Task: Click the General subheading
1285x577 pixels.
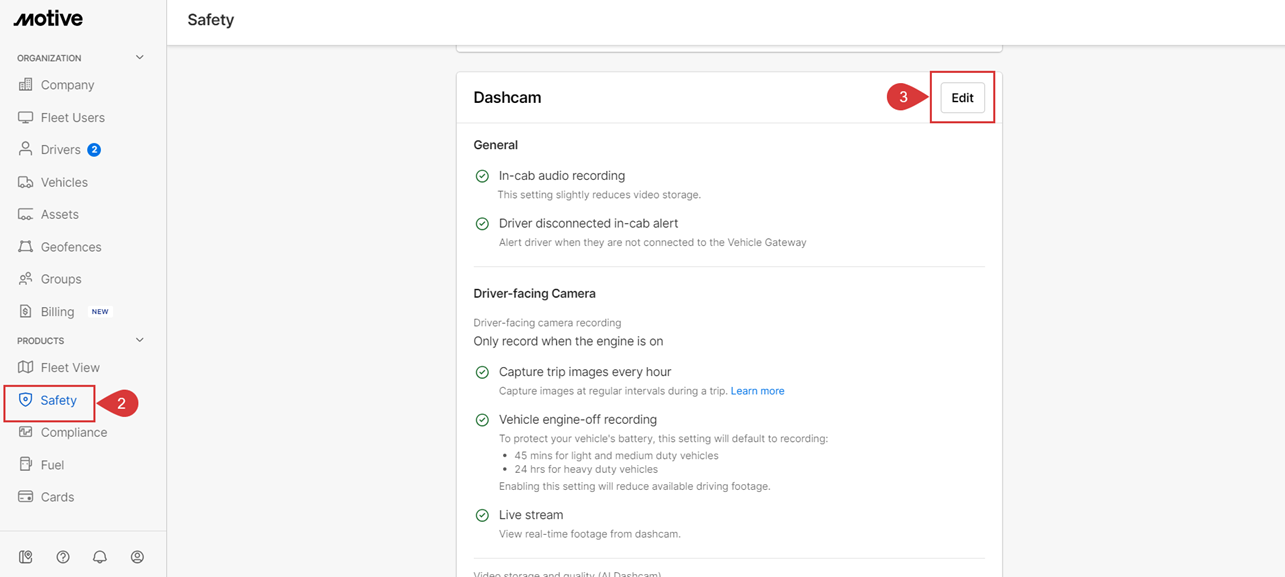Action: [495, 145]
